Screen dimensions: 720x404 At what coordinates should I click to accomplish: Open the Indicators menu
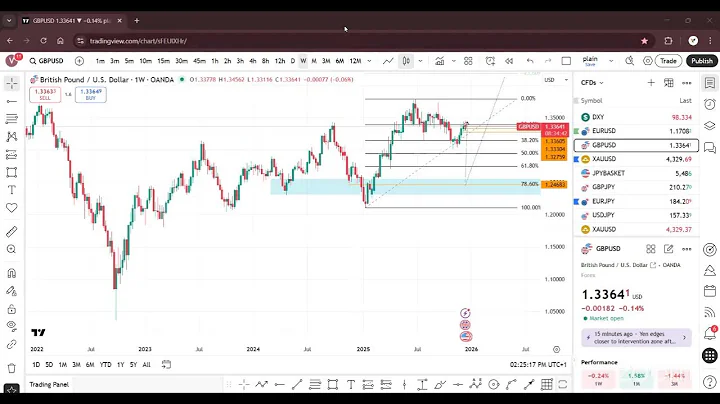click(x=439, y=61)
